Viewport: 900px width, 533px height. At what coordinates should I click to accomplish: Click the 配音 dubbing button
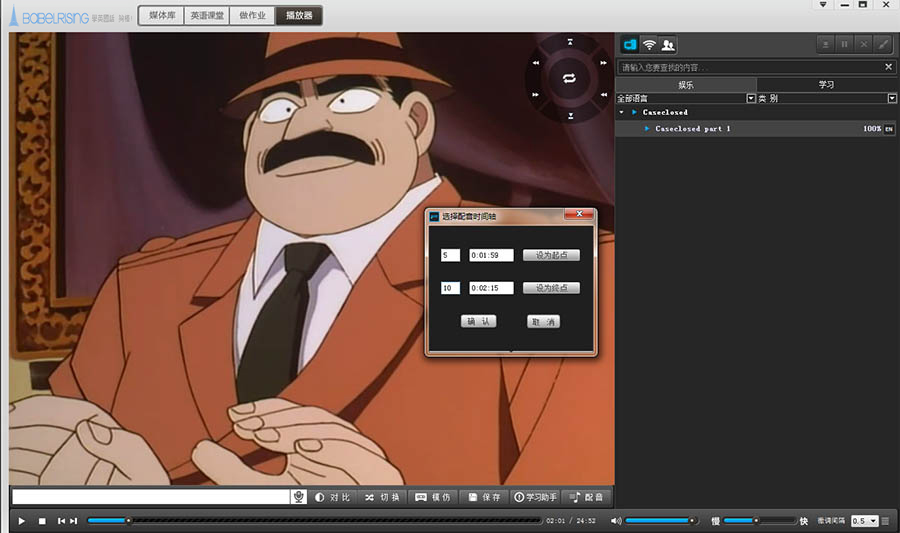click(x=587, y=497)
